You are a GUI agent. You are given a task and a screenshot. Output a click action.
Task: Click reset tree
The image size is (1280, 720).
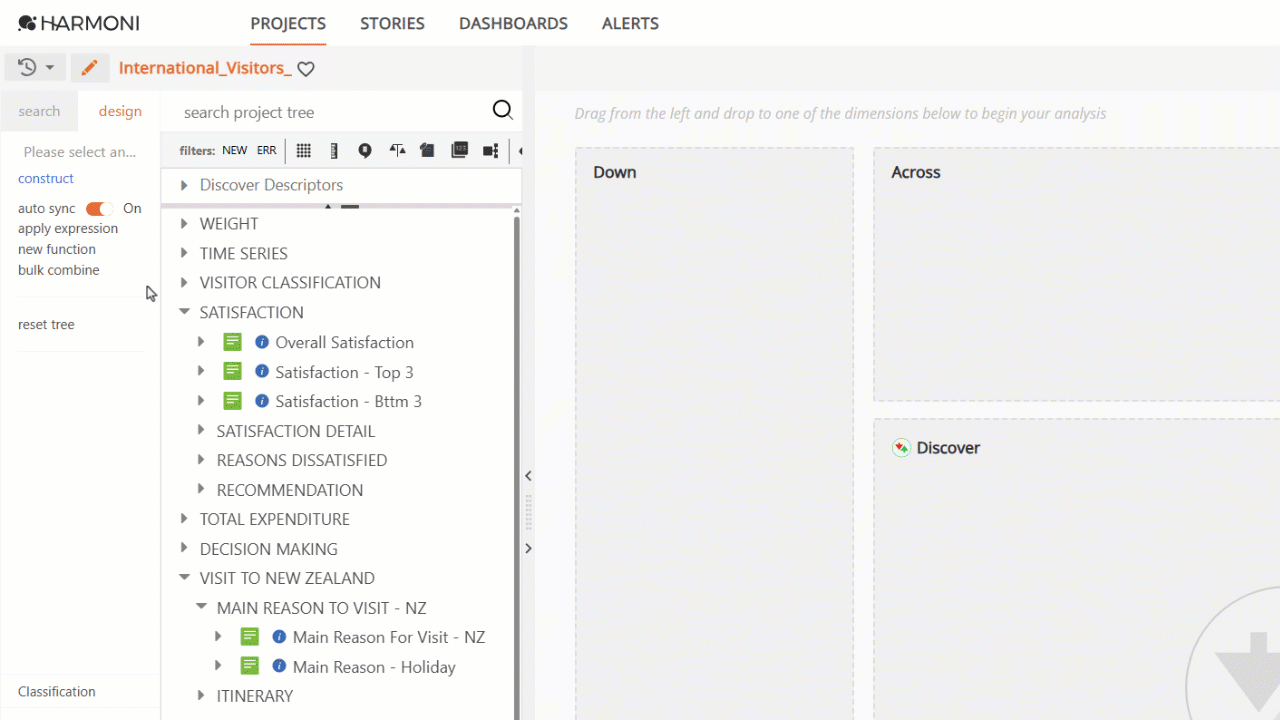(46, 324)
